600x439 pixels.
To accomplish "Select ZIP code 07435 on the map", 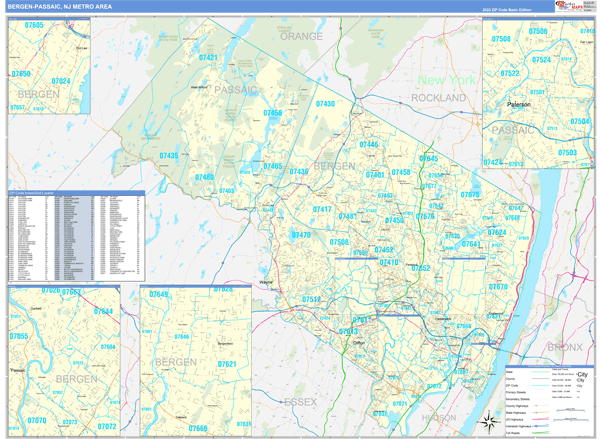I will pyautogui.click(x=169, y=156).
